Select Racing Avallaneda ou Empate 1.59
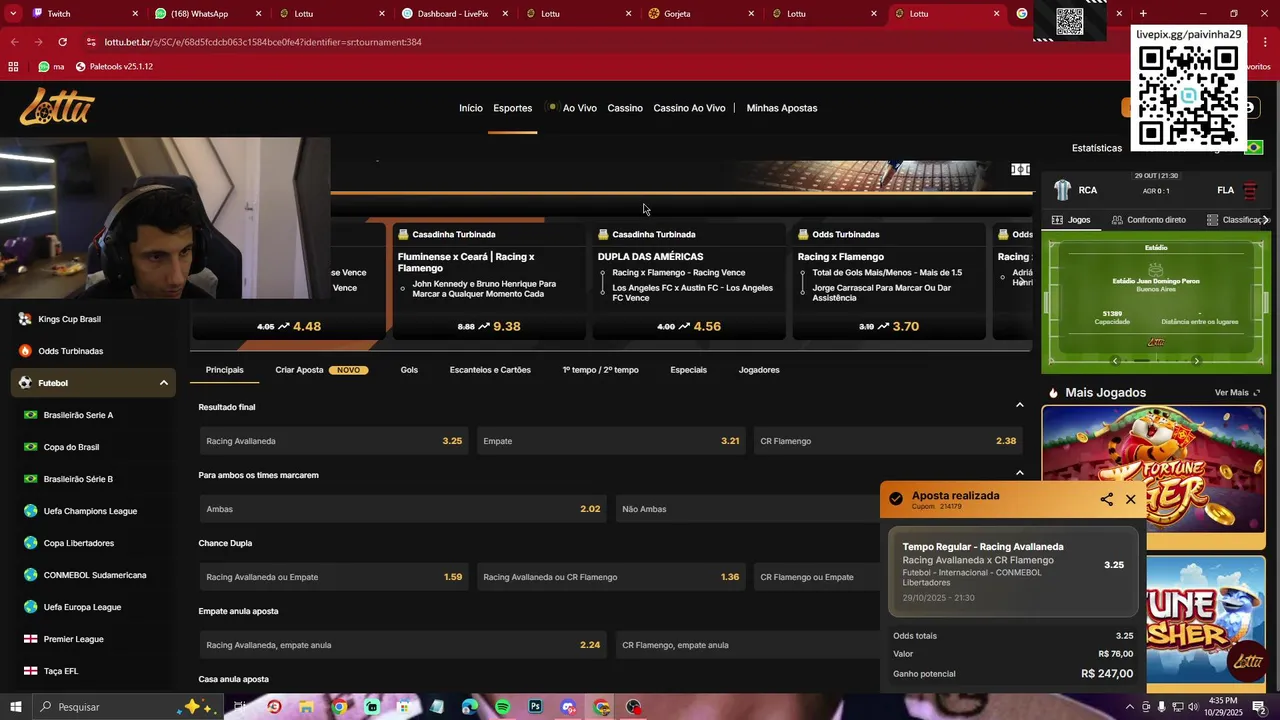The width and height of the screenshot is (1280, 720). [334, 577]
